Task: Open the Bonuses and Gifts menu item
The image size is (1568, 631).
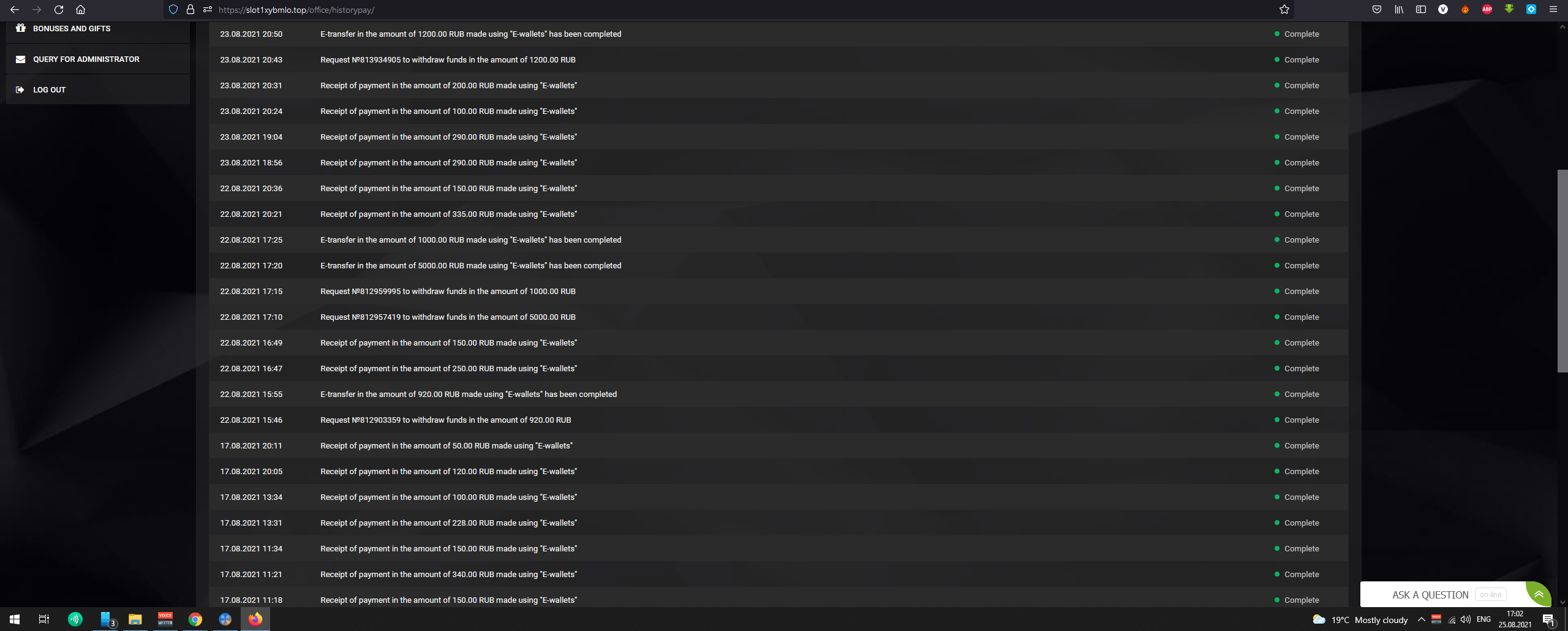Action: (x=72, y=29)
